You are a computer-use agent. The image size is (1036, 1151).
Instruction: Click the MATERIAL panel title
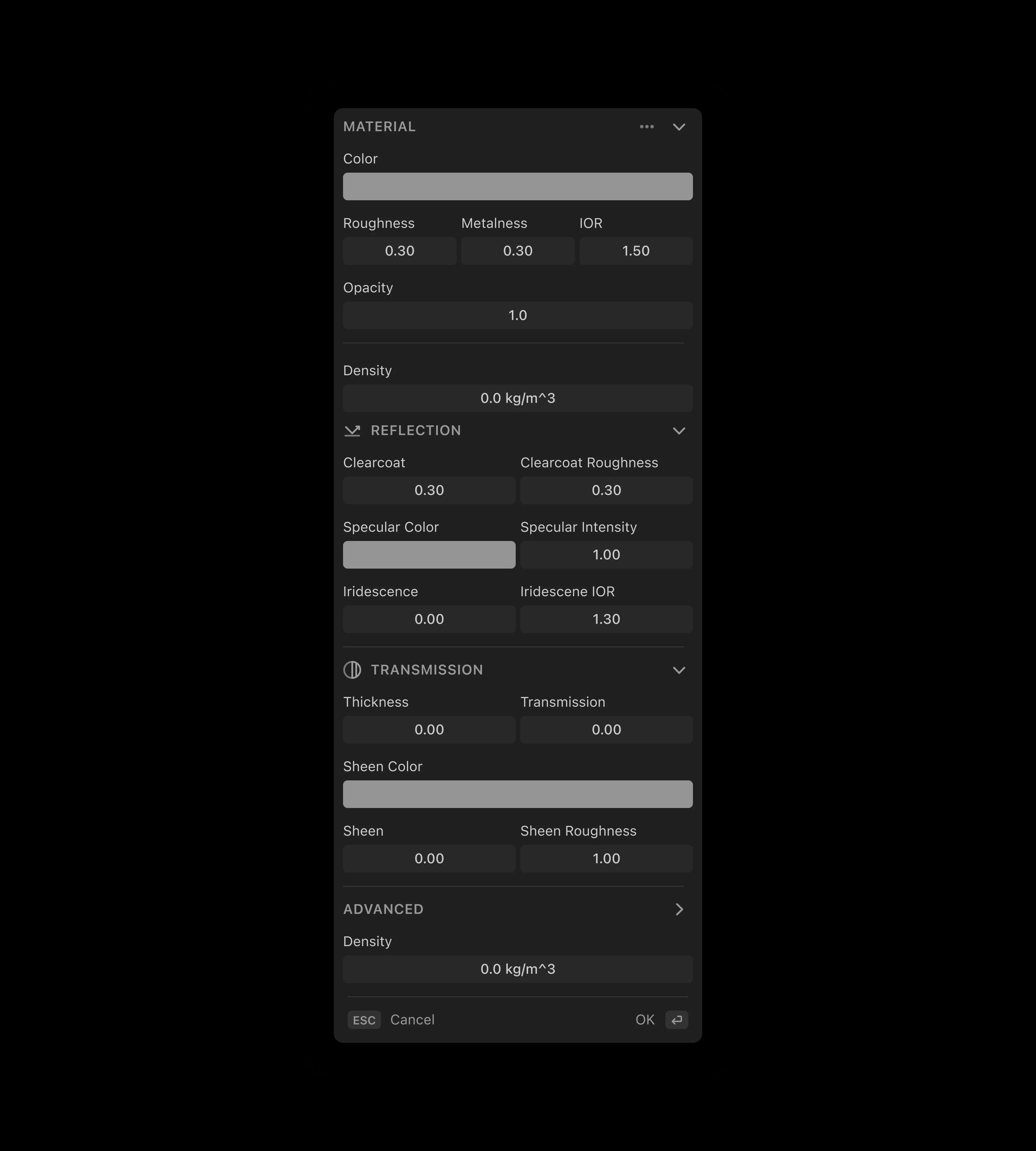point(379,127)
